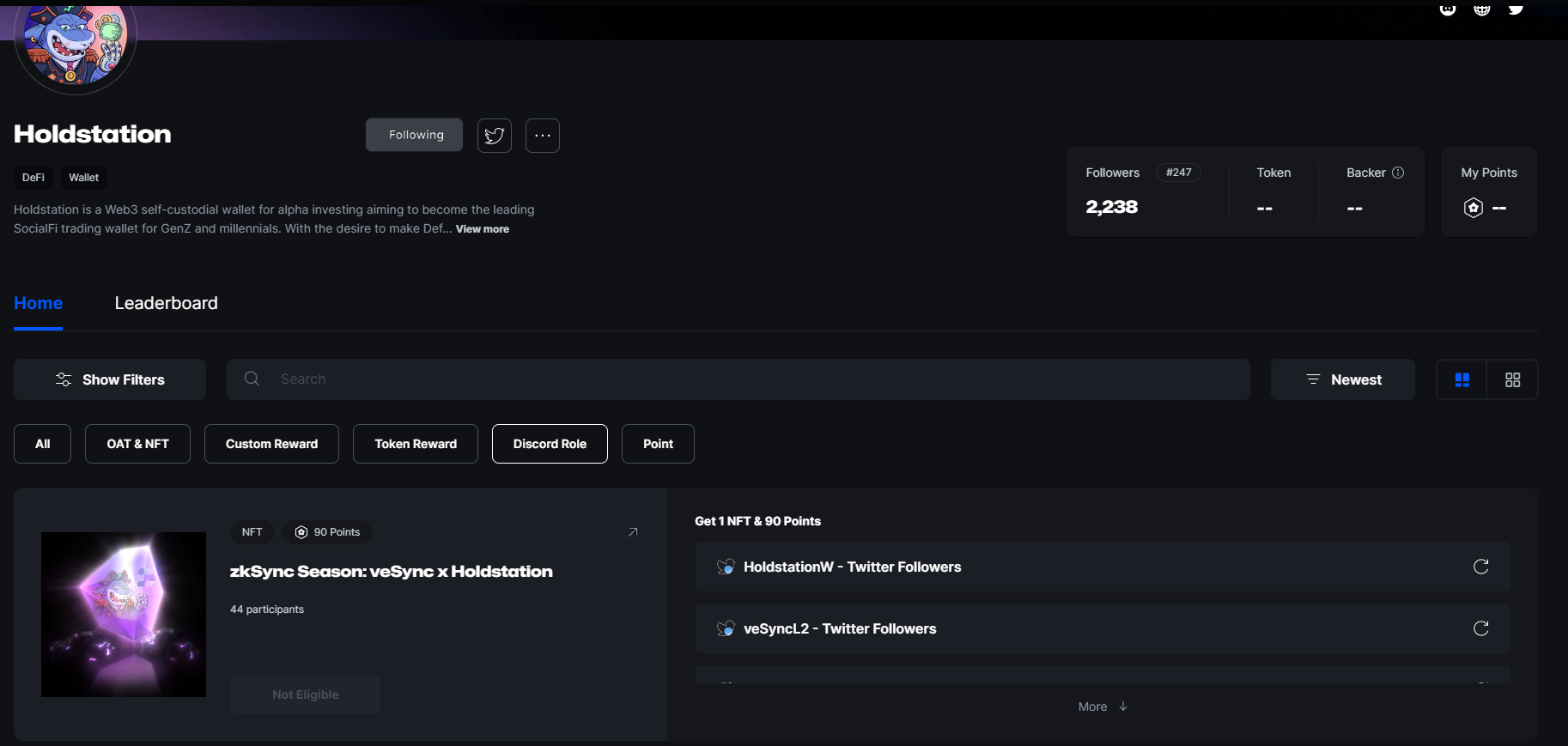Viewport: 1568px width, 746px height.
Task: Select the Point filter chip
Action: [x=658, y=444]
